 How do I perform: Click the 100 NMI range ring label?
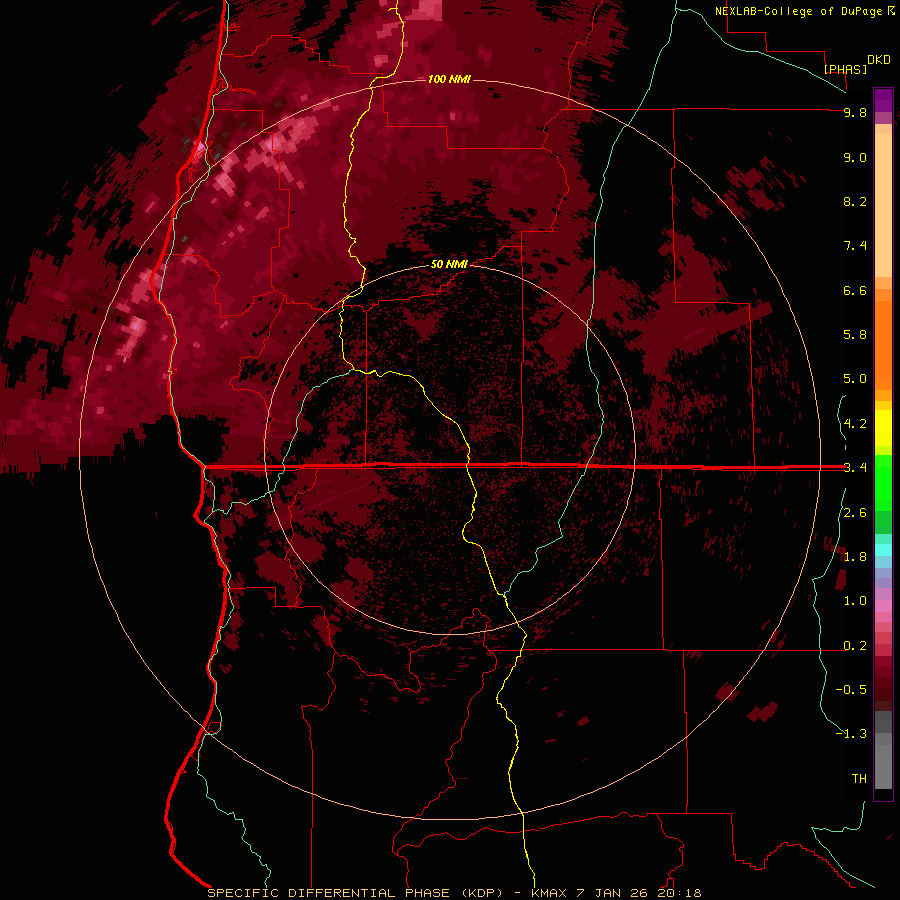449,79
